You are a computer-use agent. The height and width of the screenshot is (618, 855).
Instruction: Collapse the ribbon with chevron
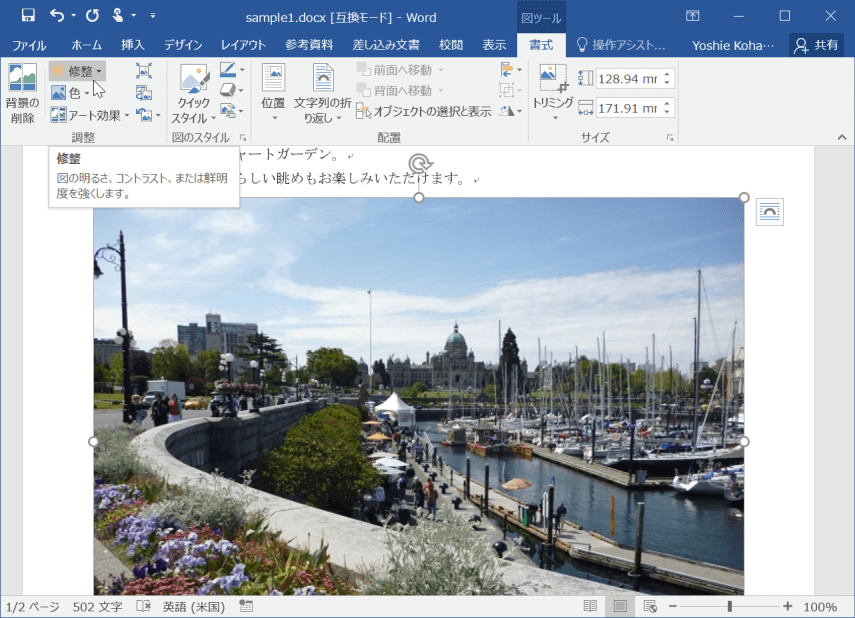point(842,137)
